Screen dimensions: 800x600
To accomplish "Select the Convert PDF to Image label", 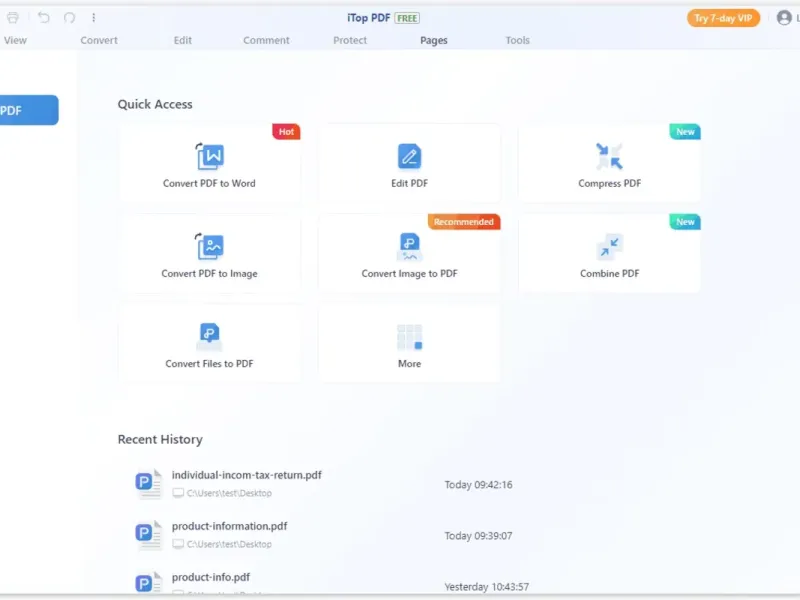I will click(209, 273).
